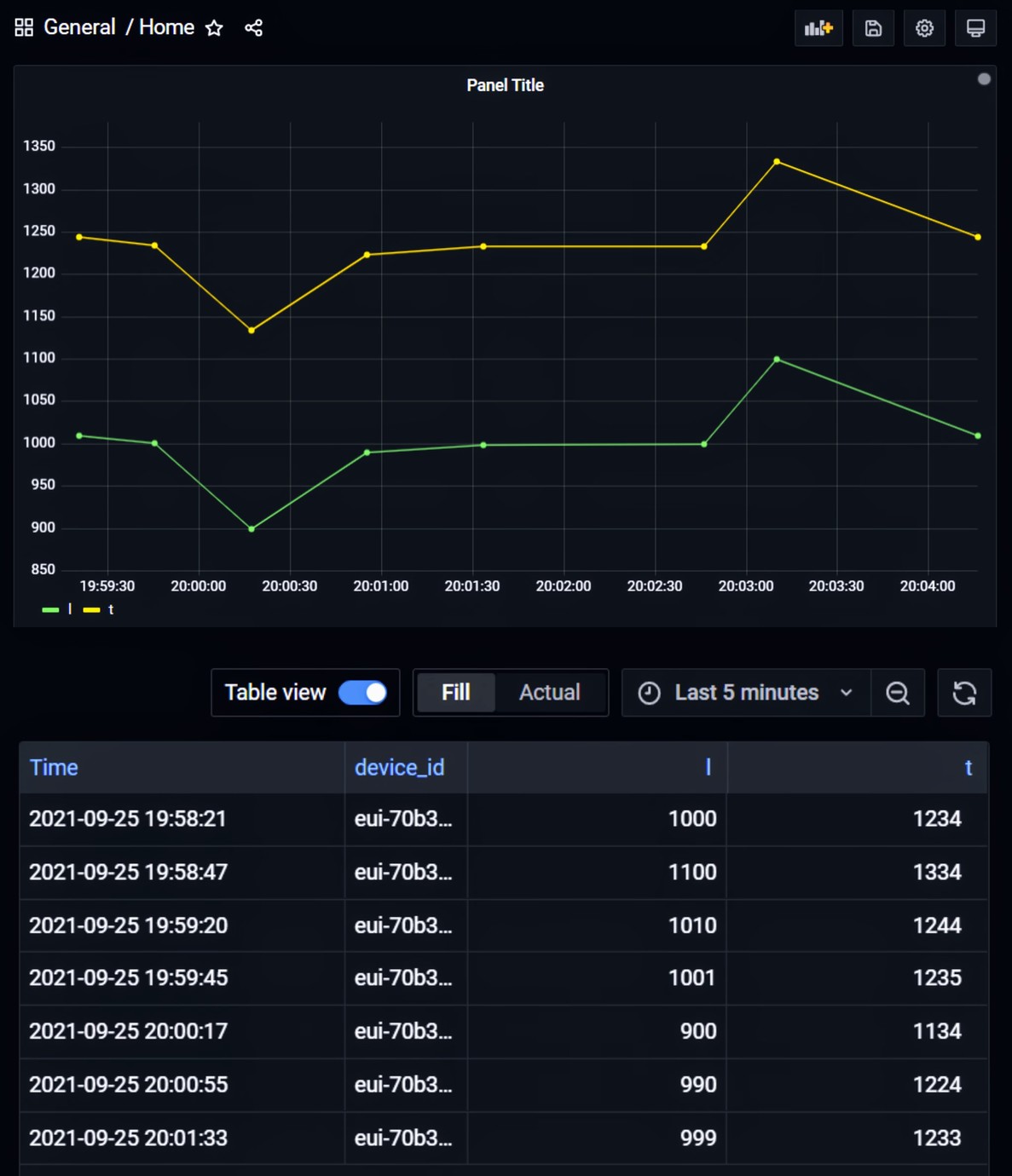The height and width of the screenshot is (1176, 1012).
Task: Open the Last 5 minutes time picker
Action: (x=746, y=693)
